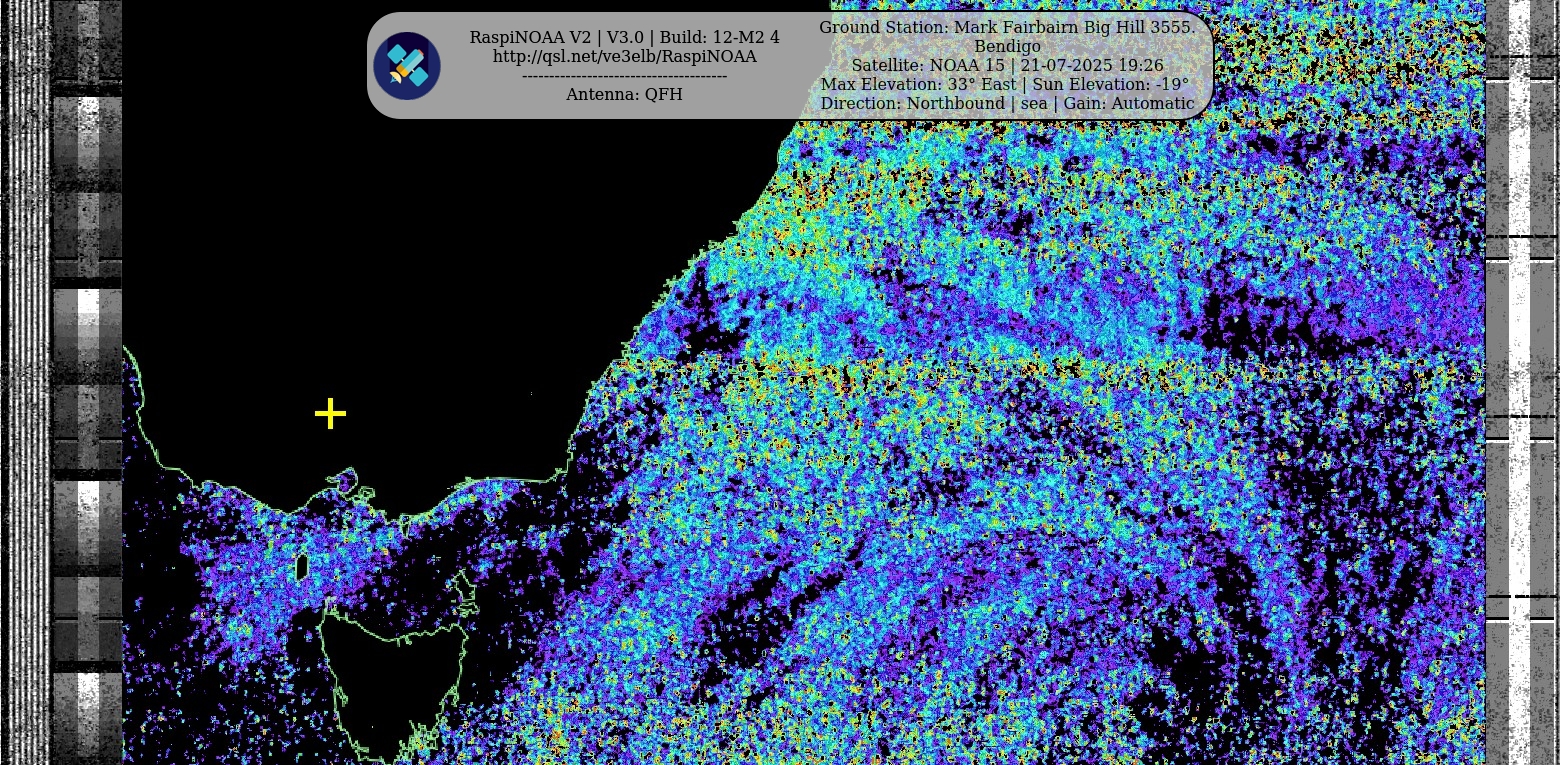Screen dimensions: 1560x765
Task: Click the RaspiNOAA V2 build title text
Action: click(x=624, y=38)
